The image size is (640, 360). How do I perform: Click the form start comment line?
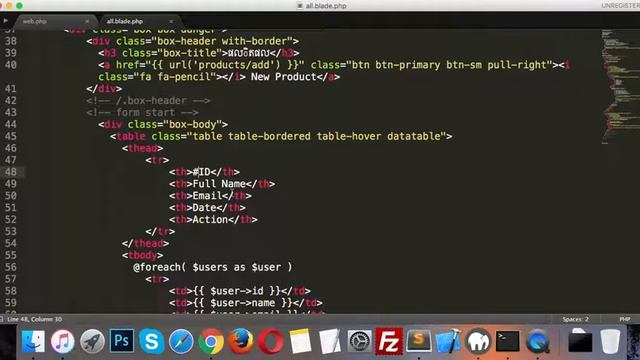142,112
